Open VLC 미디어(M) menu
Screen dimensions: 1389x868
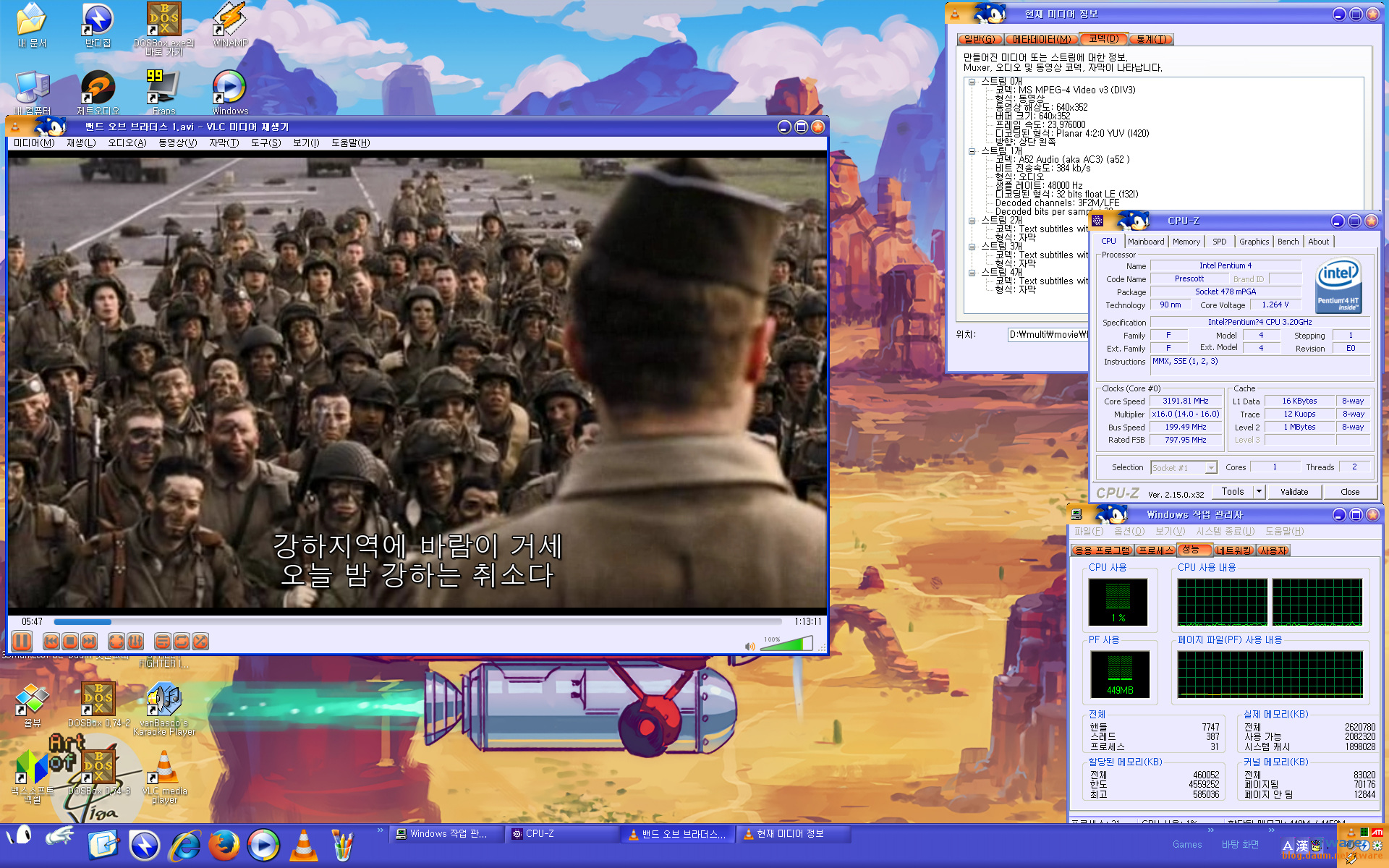point(34,143)
